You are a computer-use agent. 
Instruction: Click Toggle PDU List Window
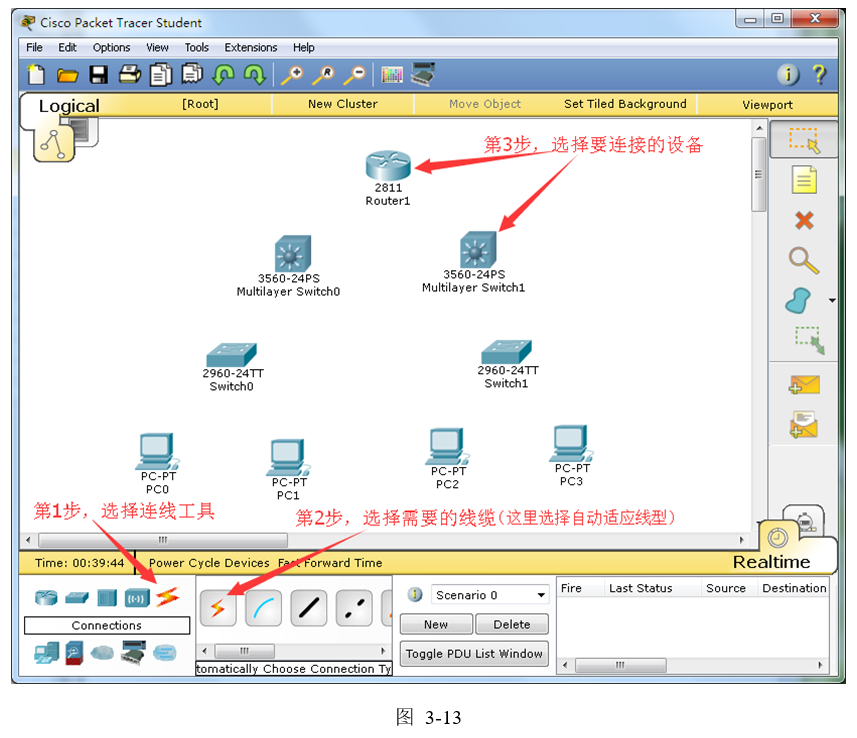click(x=474, y=654)
